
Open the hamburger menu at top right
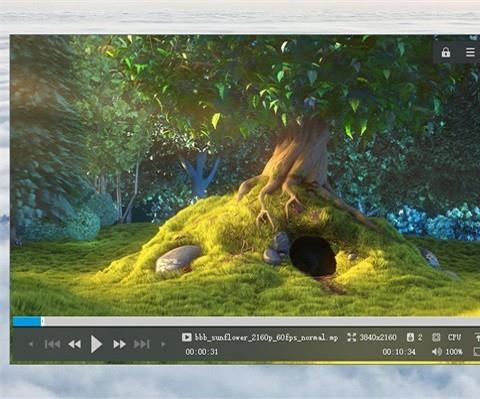click(x=470, y=52)
